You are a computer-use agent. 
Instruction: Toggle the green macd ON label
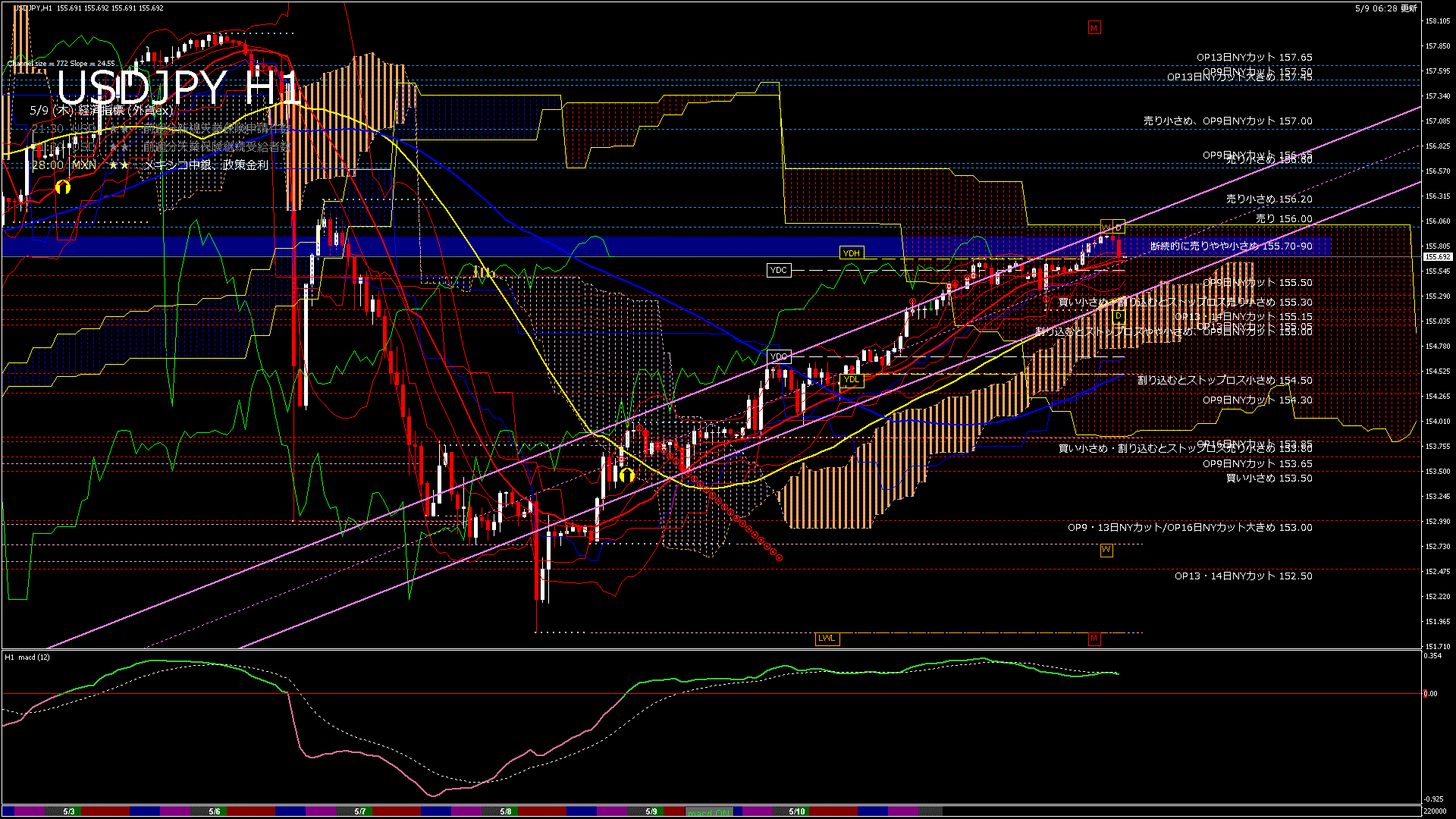coord(709,812)
